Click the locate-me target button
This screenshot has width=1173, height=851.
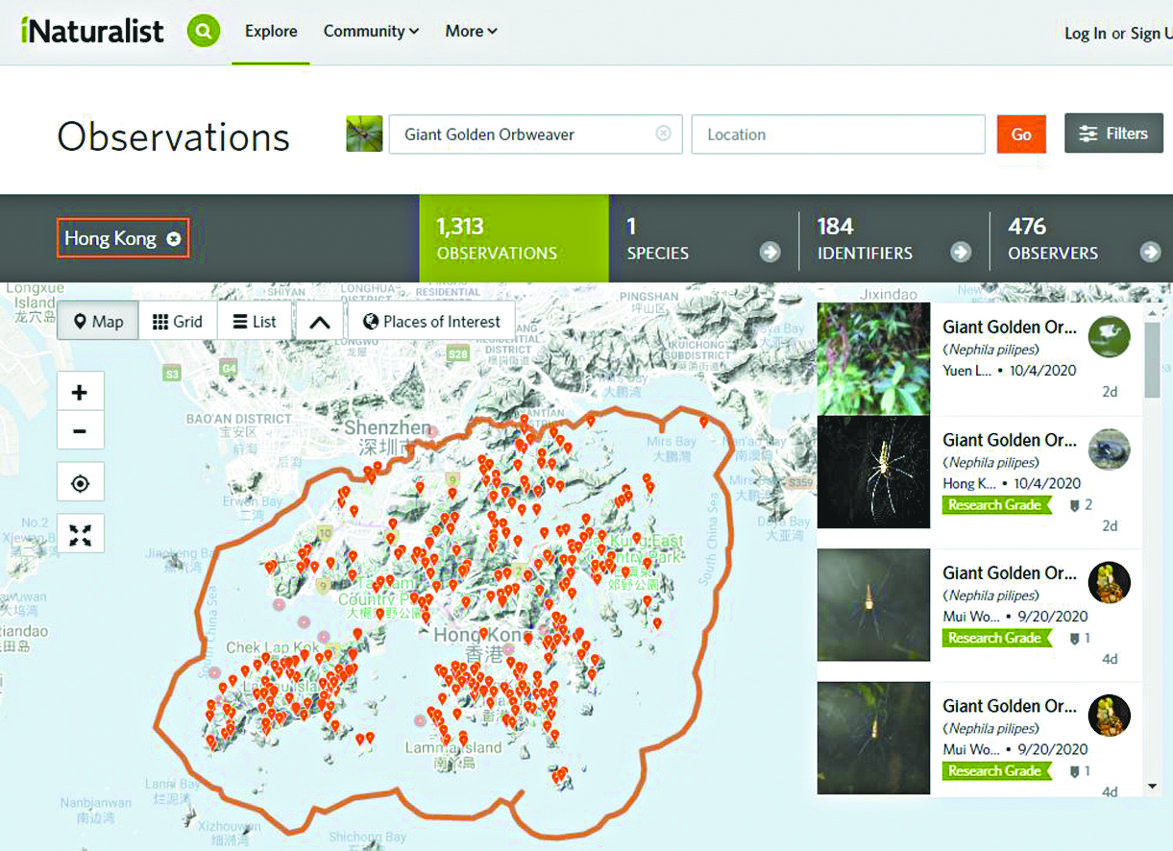80,483
